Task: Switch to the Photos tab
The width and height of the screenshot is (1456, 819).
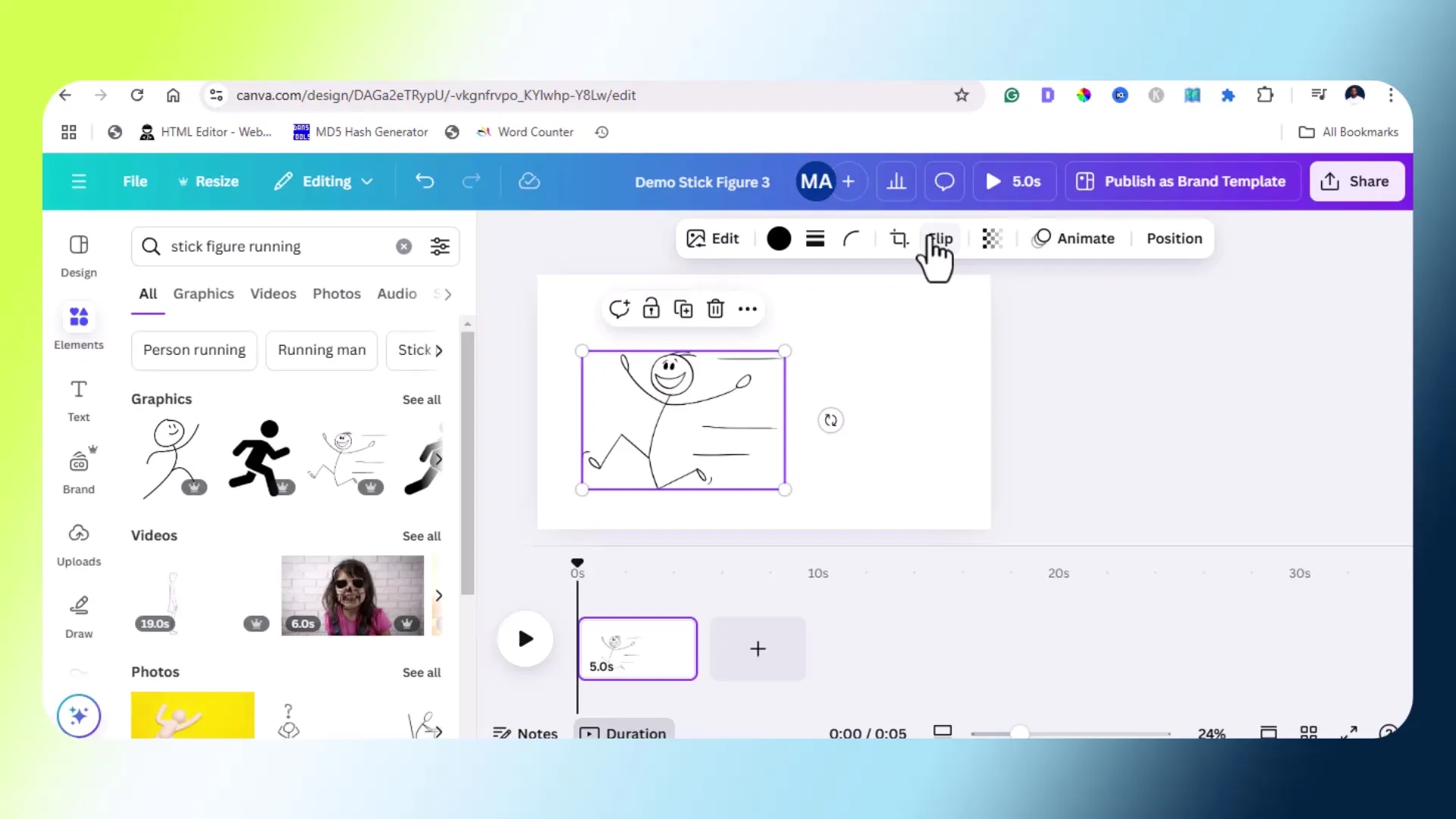Action: tap(337, 294)
